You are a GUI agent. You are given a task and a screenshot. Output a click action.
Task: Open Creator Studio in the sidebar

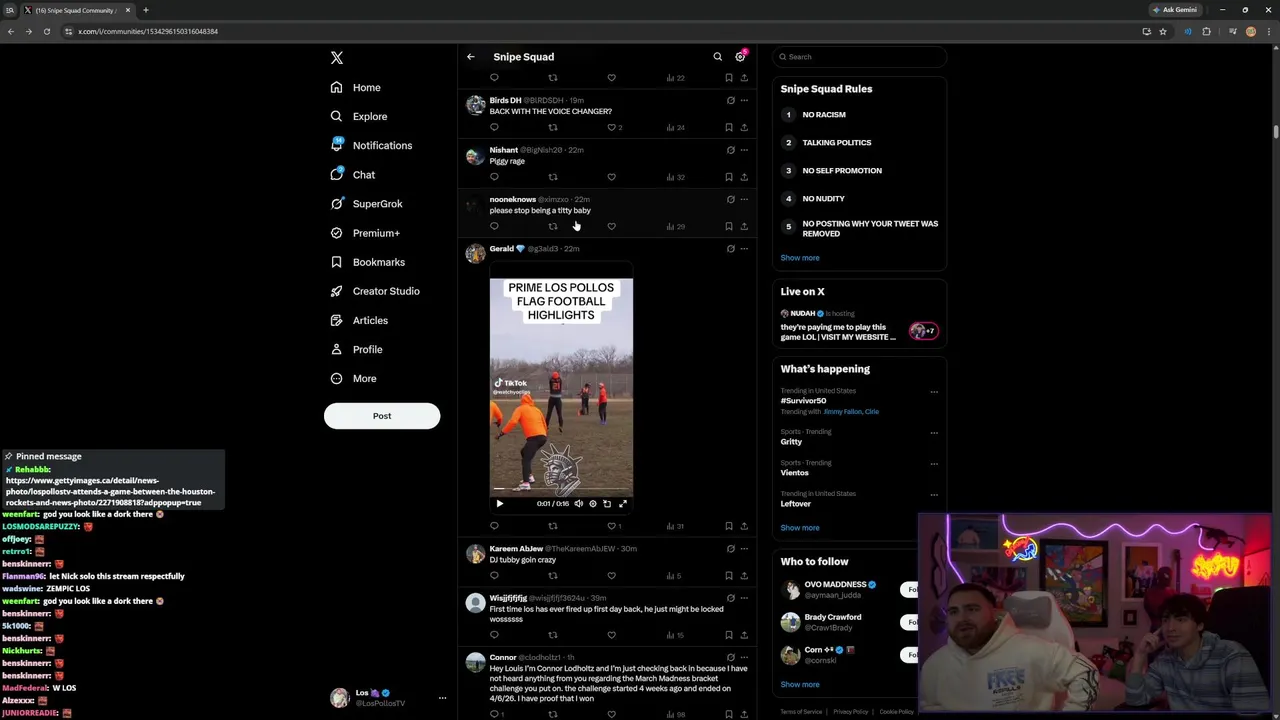[x=375, y=291]
